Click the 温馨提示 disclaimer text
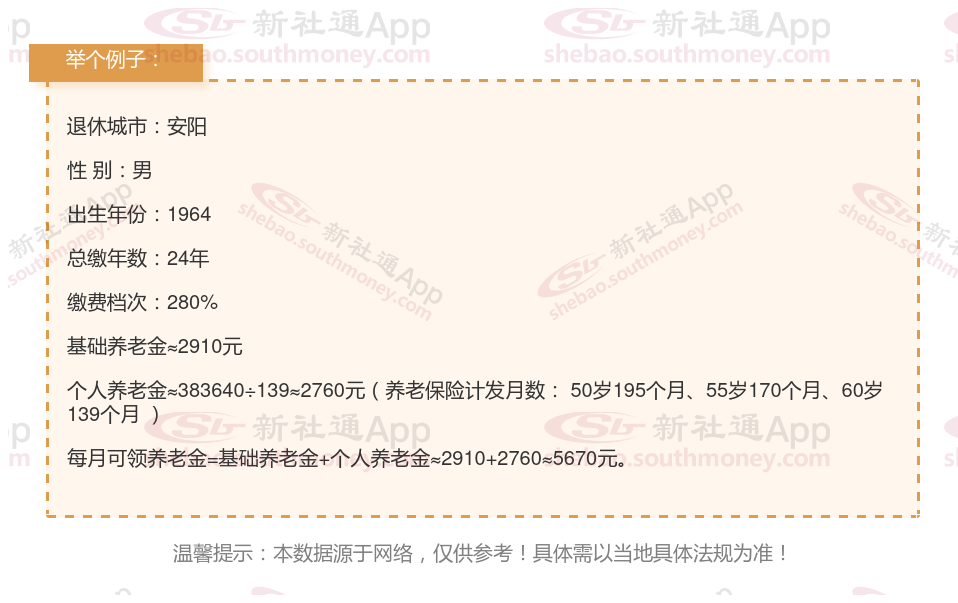The height and width of the screenshot is (603, 958). 480,554
